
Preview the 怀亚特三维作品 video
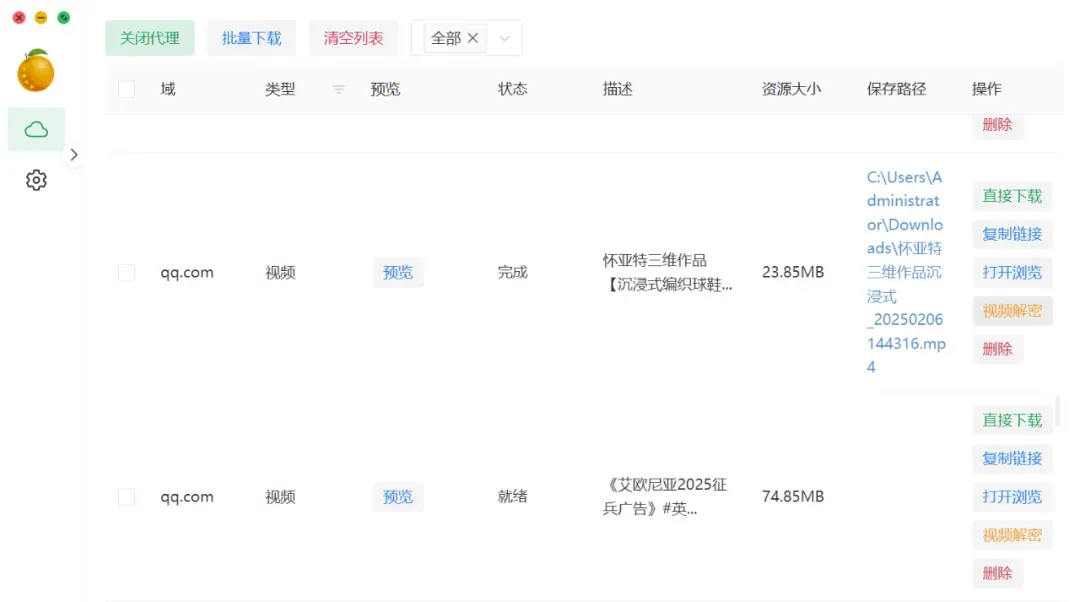[x=397, y=272]
